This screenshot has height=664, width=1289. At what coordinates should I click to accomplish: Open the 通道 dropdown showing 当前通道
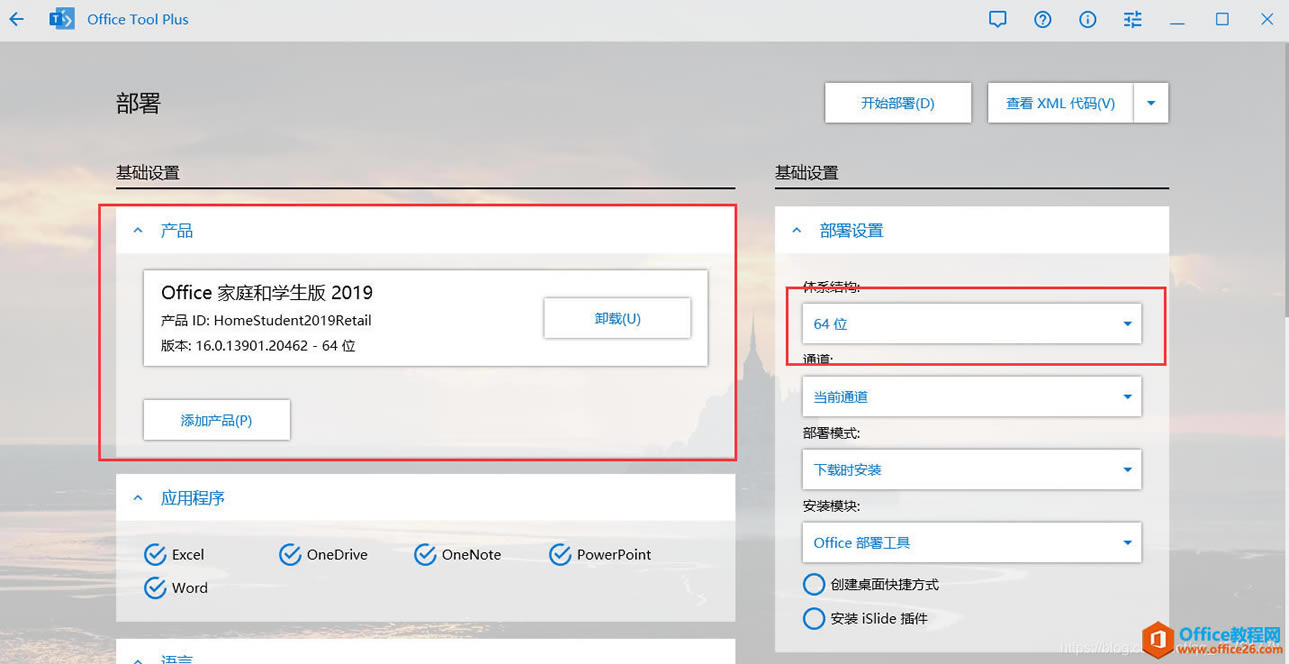970,396
